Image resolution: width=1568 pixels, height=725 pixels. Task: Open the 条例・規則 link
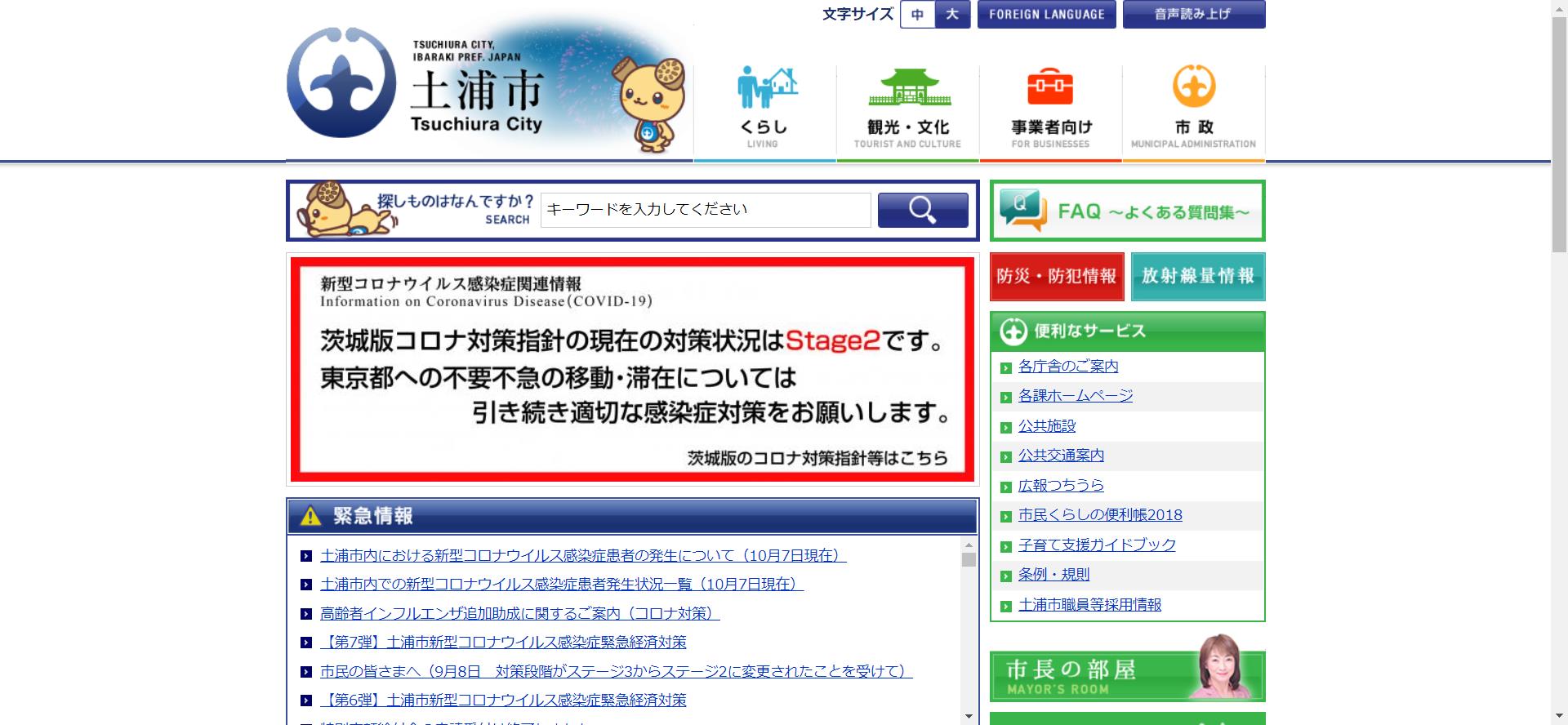[1053, 575]
